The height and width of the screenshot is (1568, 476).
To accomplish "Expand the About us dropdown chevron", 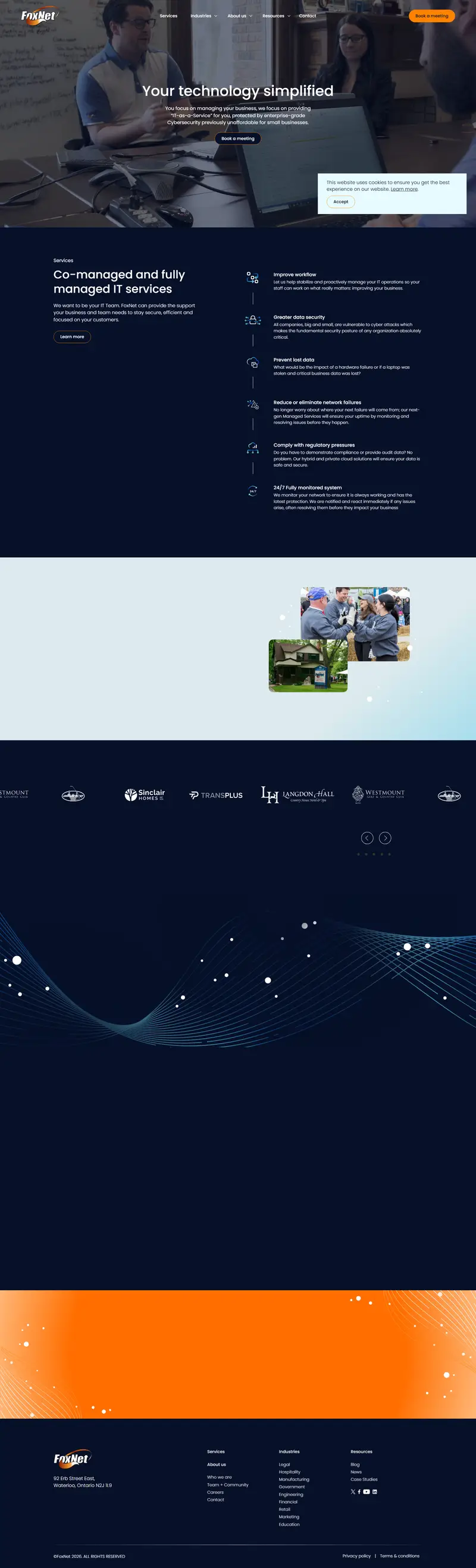I will coord(250,16).
